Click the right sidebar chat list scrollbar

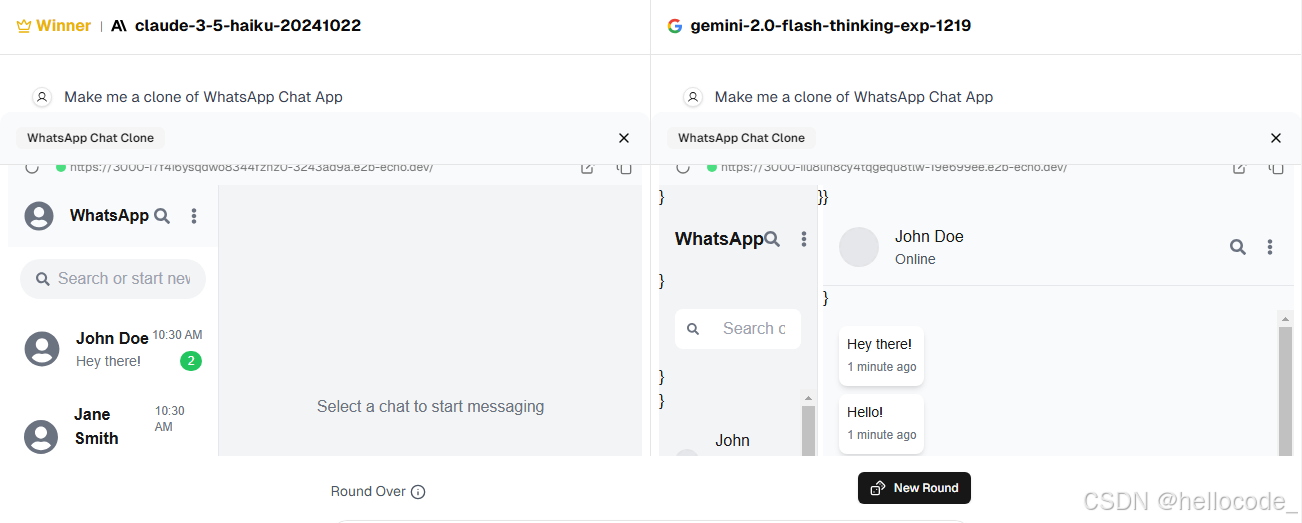tap(809, 424)
